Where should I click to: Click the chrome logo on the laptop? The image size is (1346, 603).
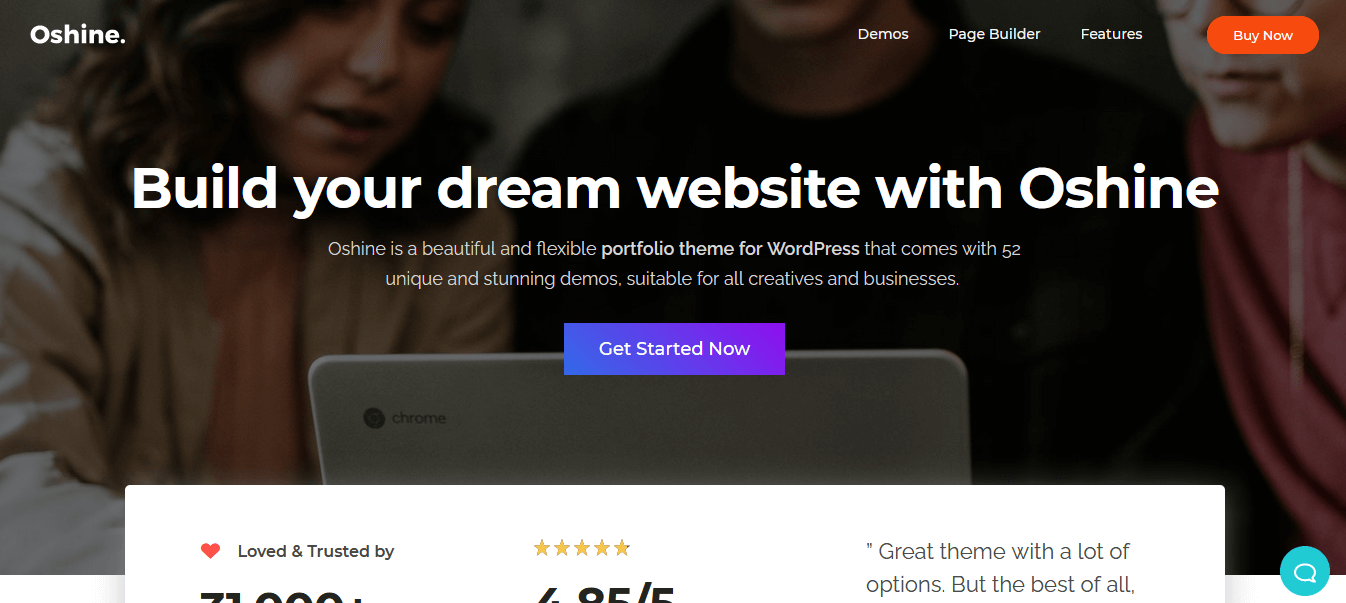374,418
